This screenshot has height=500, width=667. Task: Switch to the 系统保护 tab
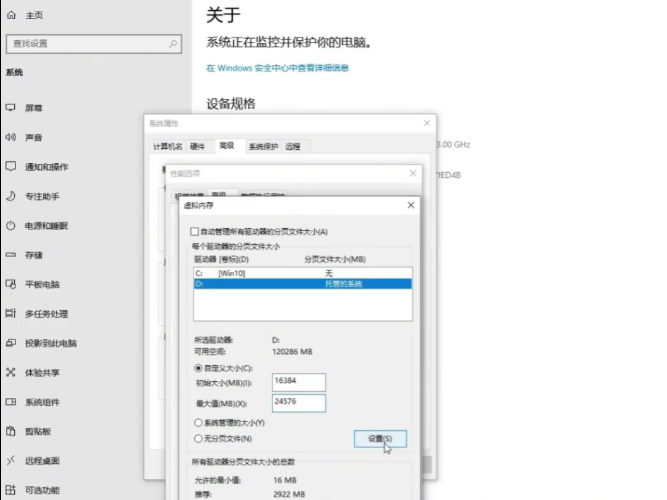coord(263,146)
